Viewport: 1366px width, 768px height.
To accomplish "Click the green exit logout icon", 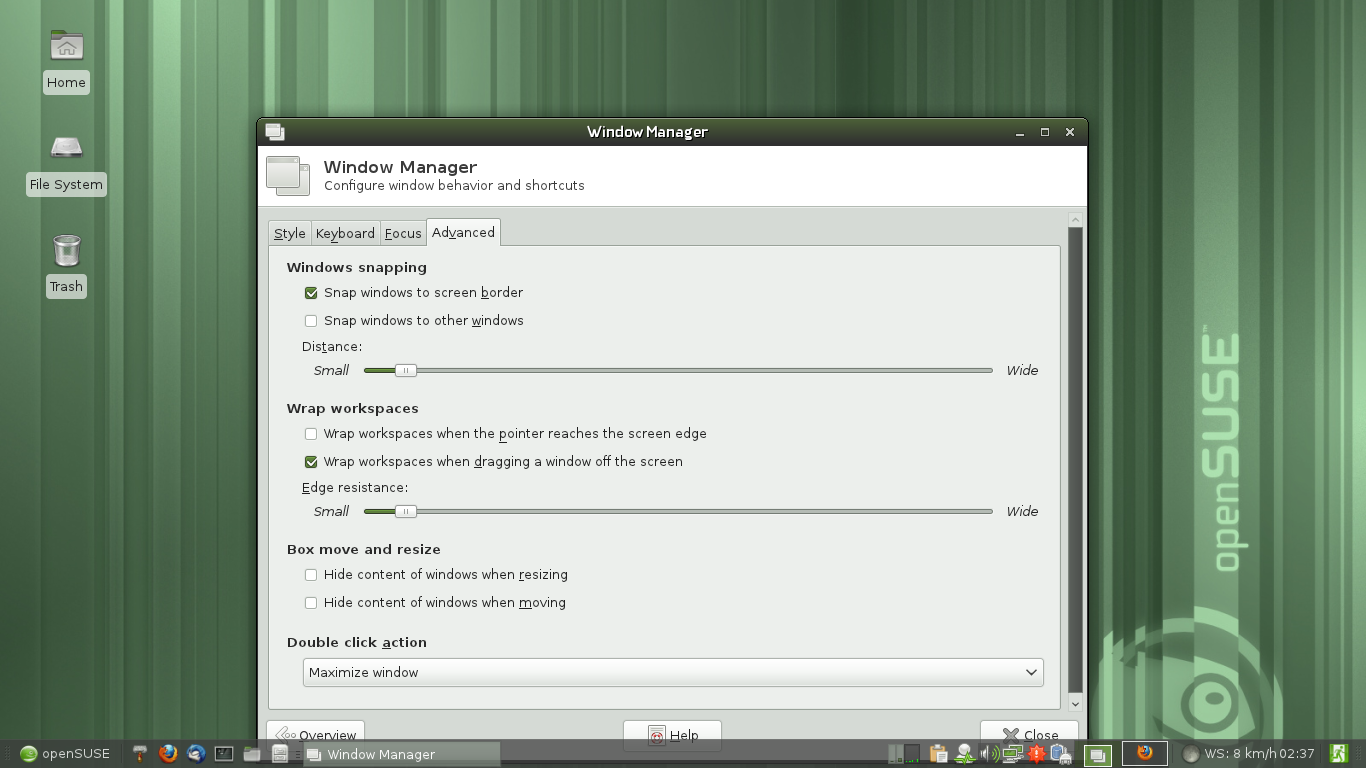I will (1338, 753).
